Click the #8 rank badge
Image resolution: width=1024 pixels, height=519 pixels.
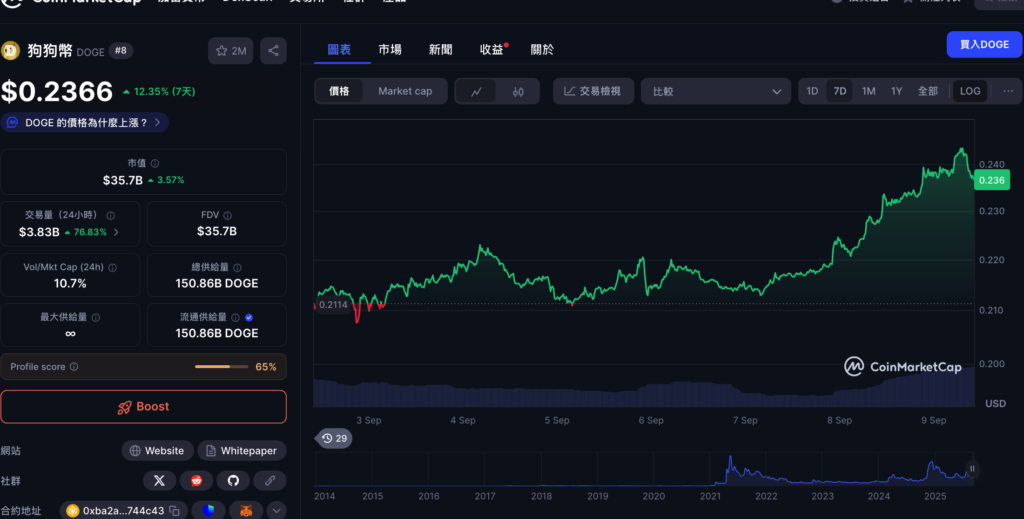pyautogui.click(x=120, y=50)
